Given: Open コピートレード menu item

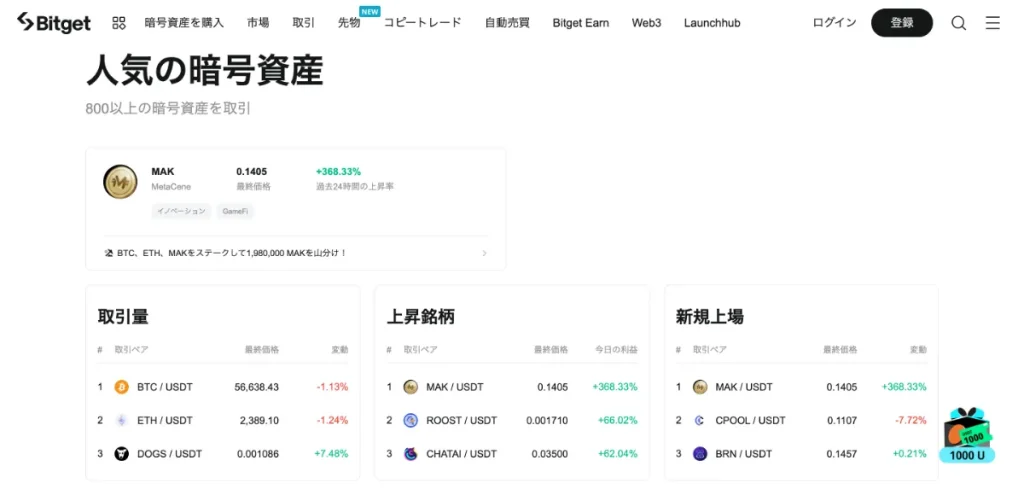Looking at the screenshot, I should click(x=423, y=23).
